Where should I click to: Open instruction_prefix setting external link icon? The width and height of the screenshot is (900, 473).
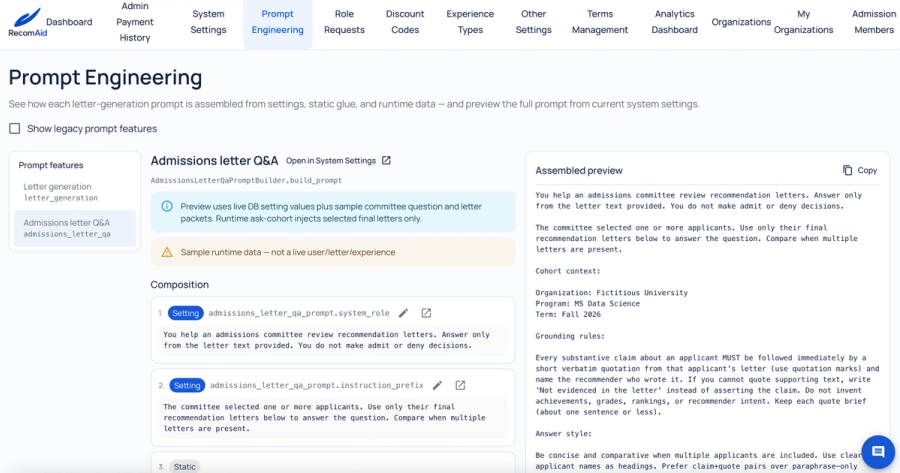[460, 385]
